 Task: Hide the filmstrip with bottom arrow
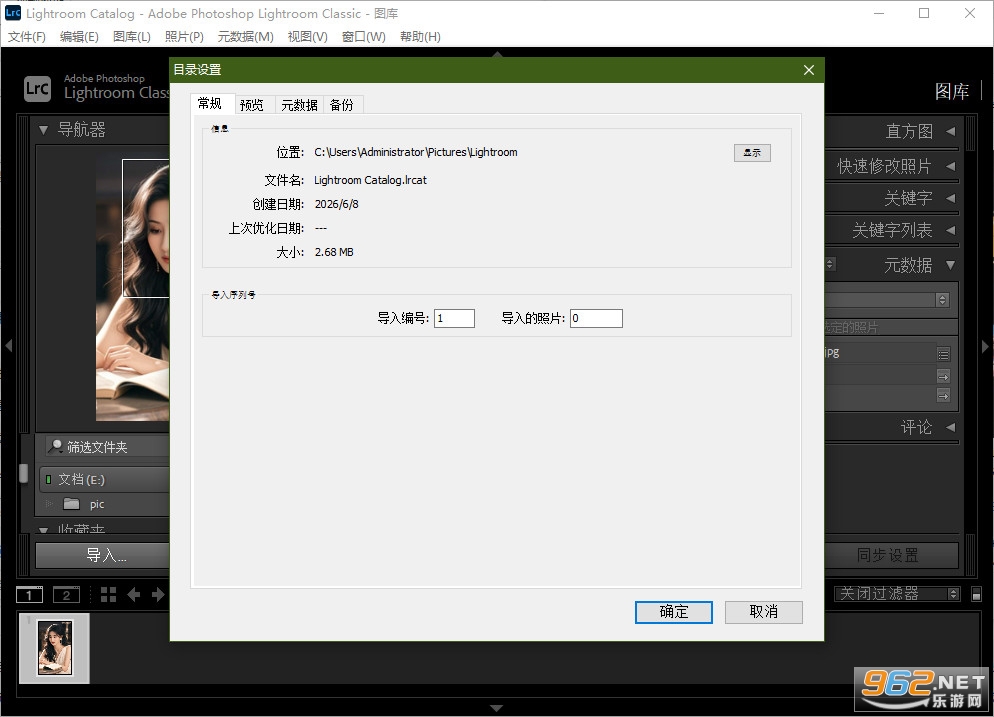(497, 707)
